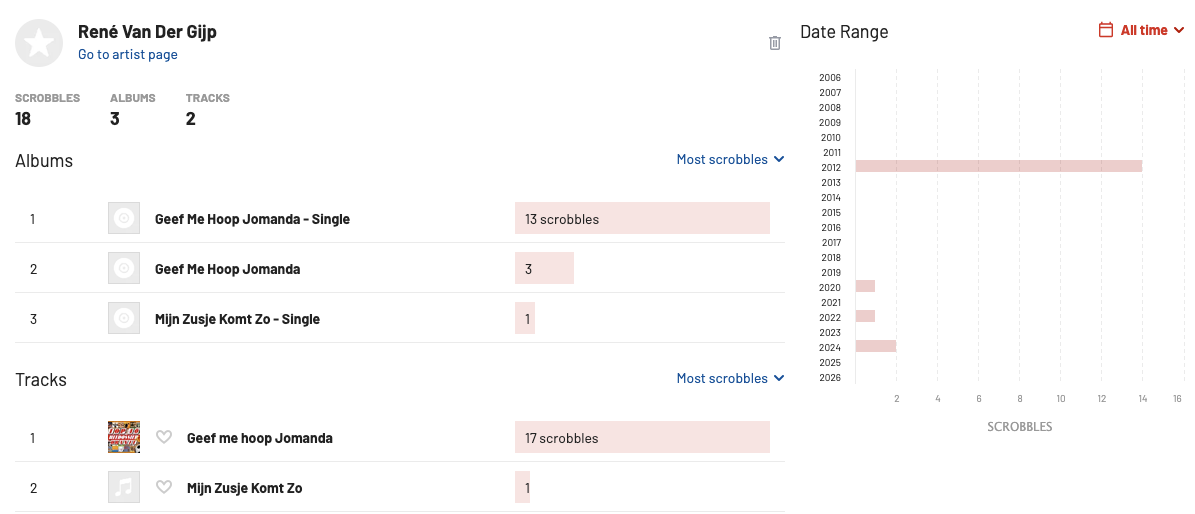Click album art for Geef Me Hoop Jomanda - Single
The height and width of the screenshot is (514, 1195).
click(x=124, y=219)
